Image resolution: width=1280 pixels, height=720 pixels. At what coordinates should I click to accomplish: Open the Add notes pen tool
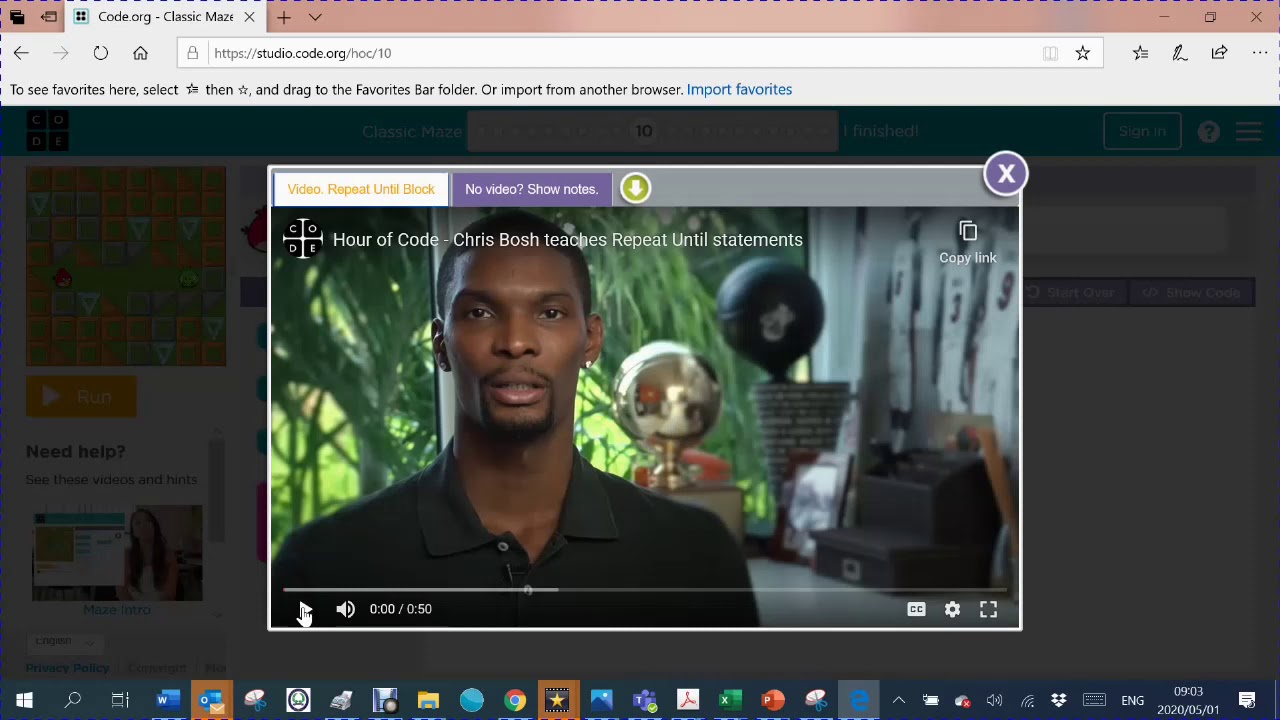(x=1180, y=53)
